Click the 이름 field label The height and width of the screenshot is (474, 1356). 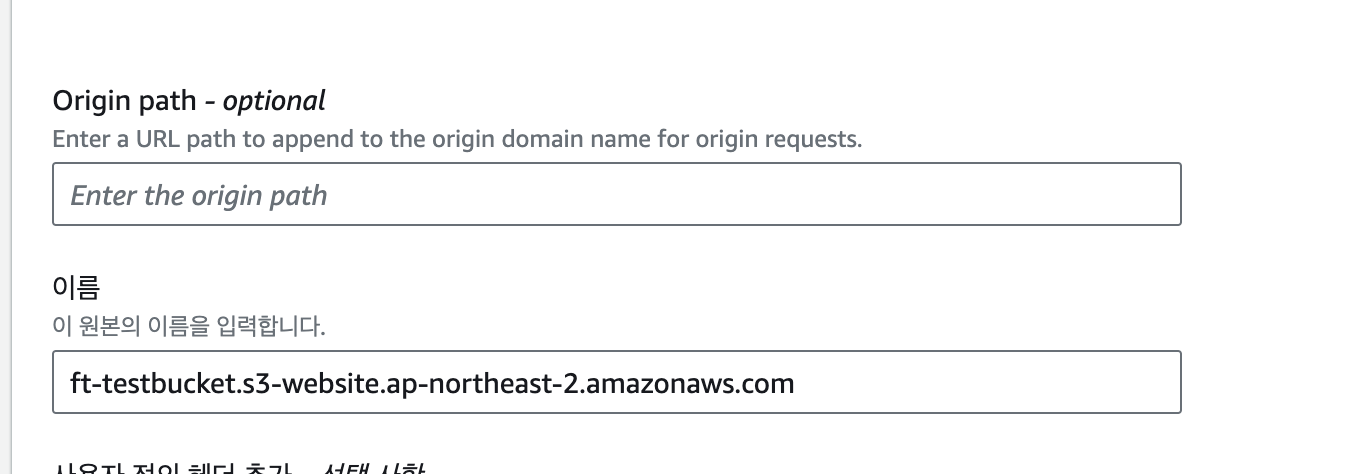[76, 289]
